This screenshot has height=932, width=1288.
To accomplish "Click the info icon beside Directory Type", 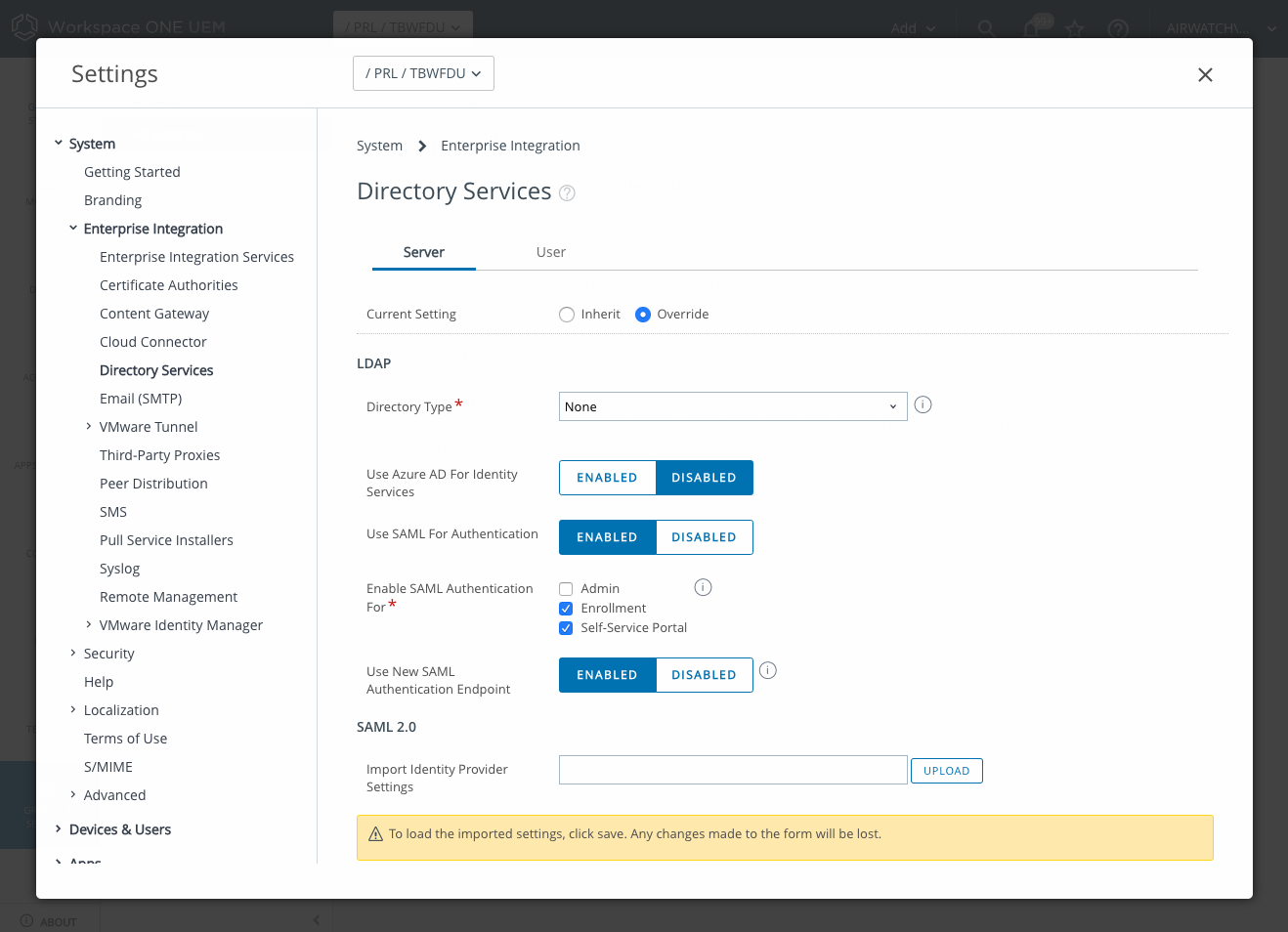I will click(x=923, y=404).
